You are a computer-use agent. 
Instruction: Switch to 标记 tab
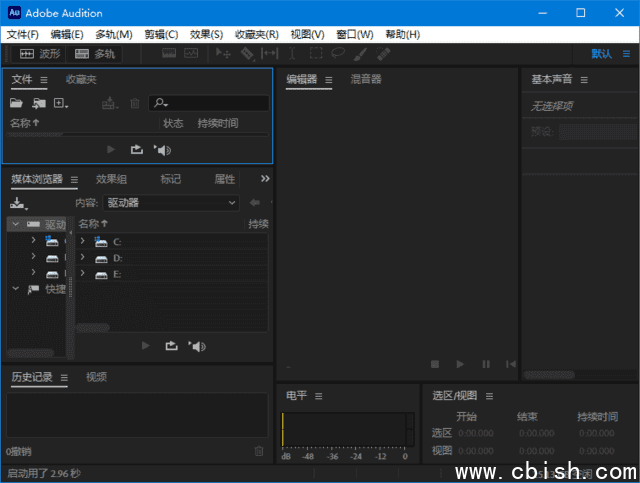171,179
